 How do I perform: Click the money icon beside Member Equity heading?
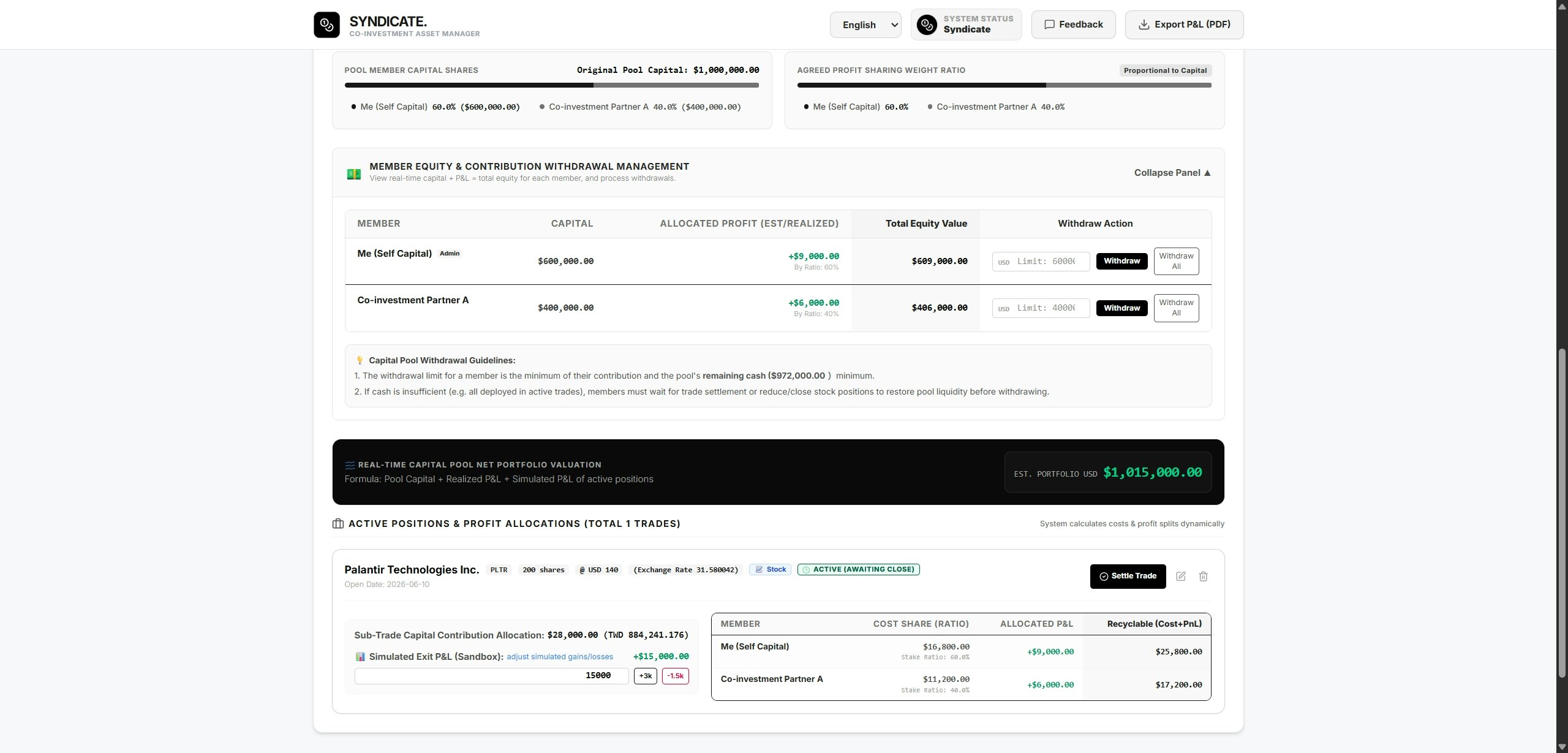pyautogui.click(x=354, y=174)
